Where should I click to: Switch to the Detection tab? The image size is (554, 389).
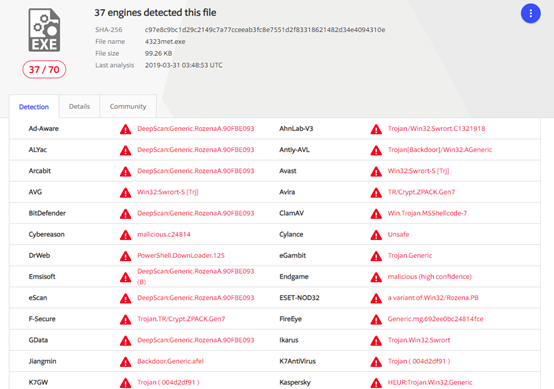tap(34, 107)
